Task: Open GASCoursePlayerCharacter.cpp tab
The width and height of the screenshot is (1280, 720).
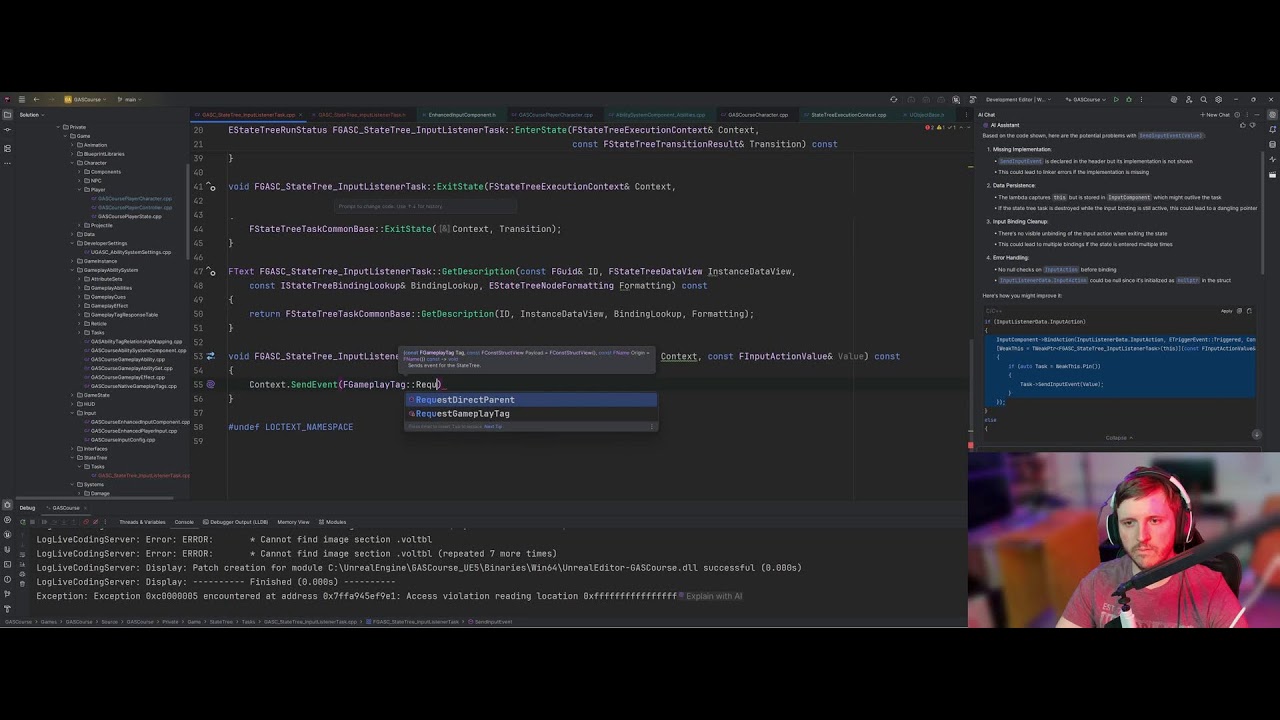Action: coord(555,115)
